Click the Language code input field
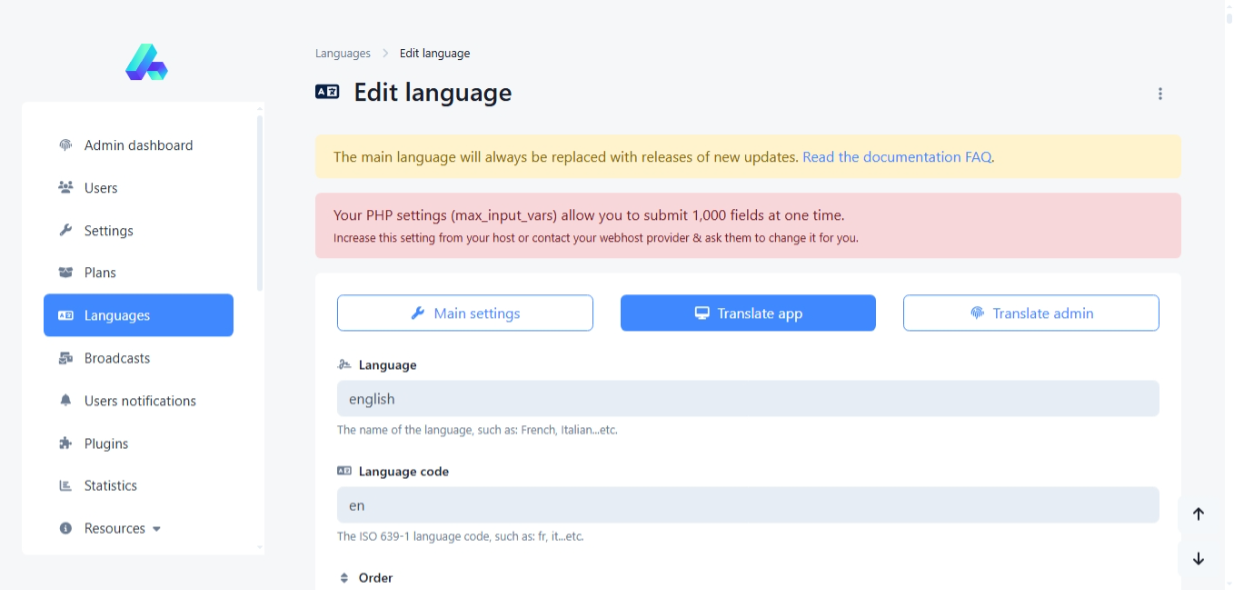 (x=748, y=505)
